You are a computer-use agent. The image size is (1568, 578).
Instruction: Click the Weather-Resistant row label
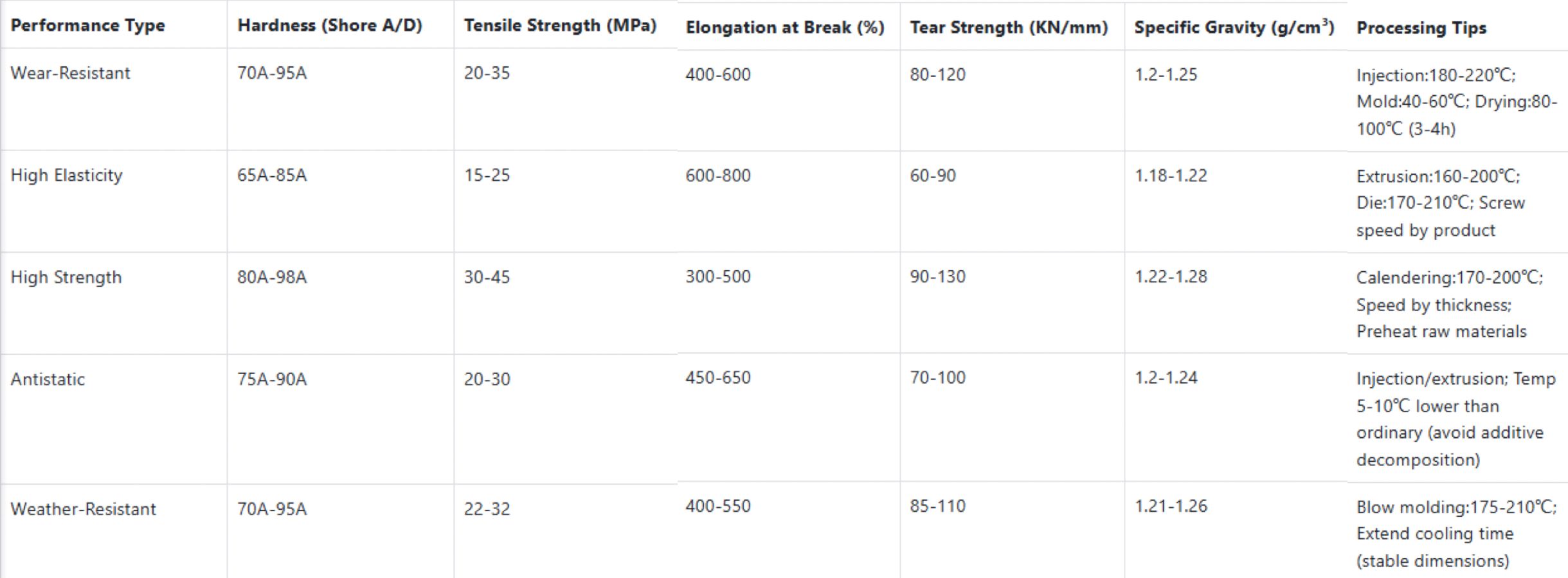coord(83,509)
